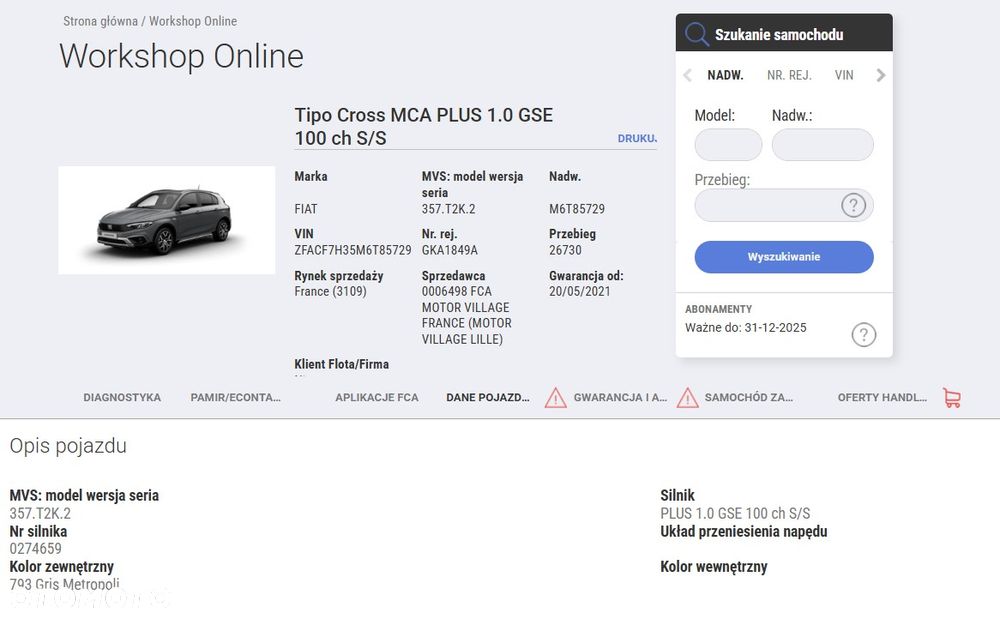Go to Strona główna breadcrumb
Screen dimensions: 1000x618
pyautogui.click(x=100, y=21)
